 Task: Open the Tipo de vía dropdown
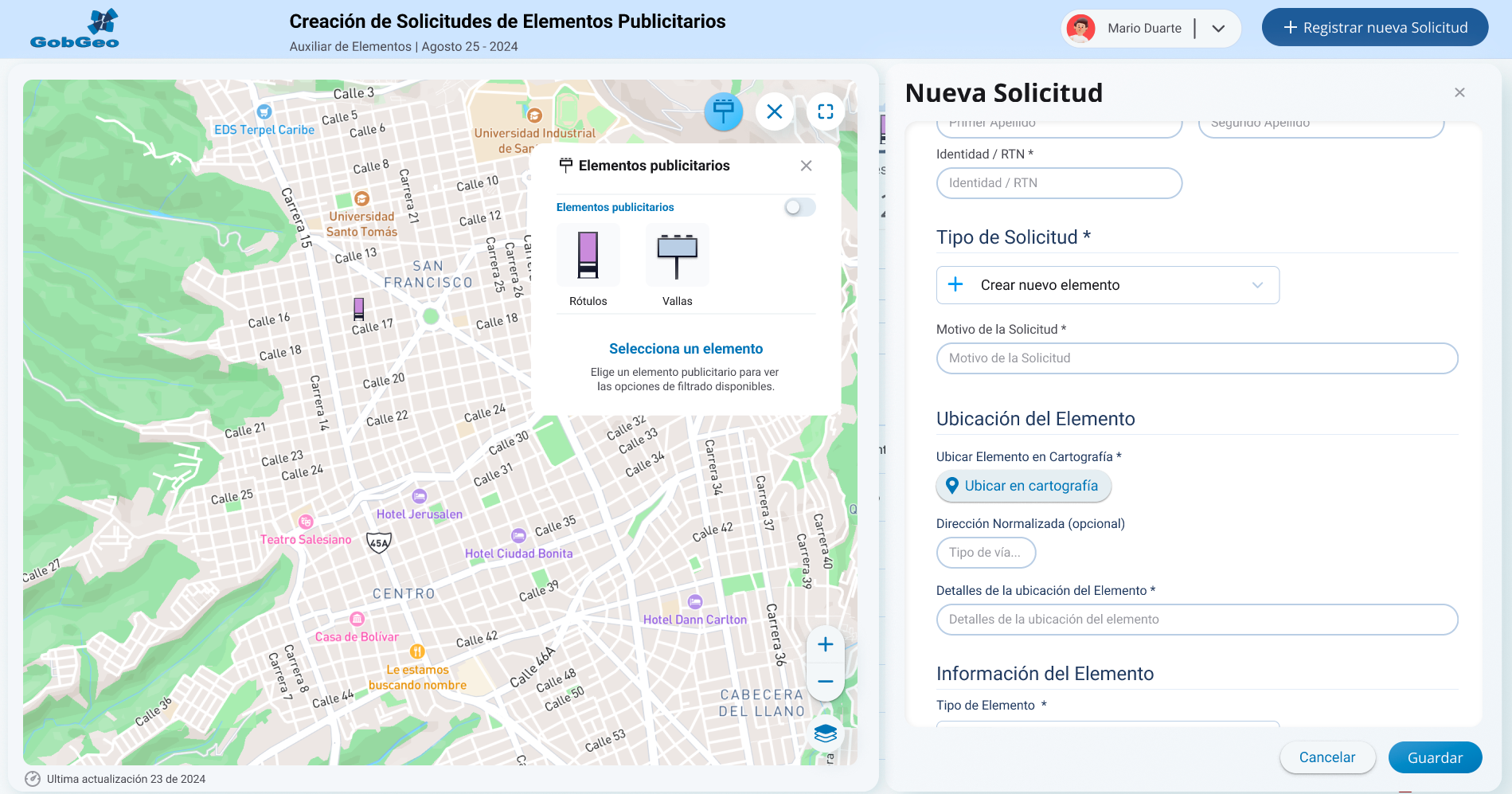[986, 553]
